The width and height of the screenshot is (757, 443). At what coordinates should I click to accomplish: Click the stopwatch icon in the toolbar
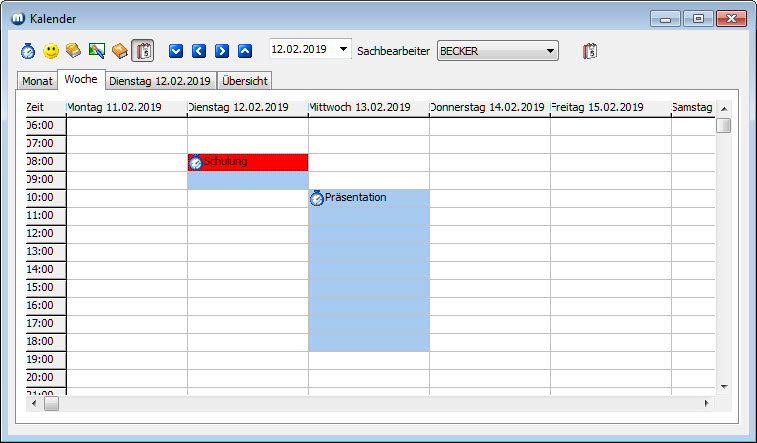tap(28, 51)
